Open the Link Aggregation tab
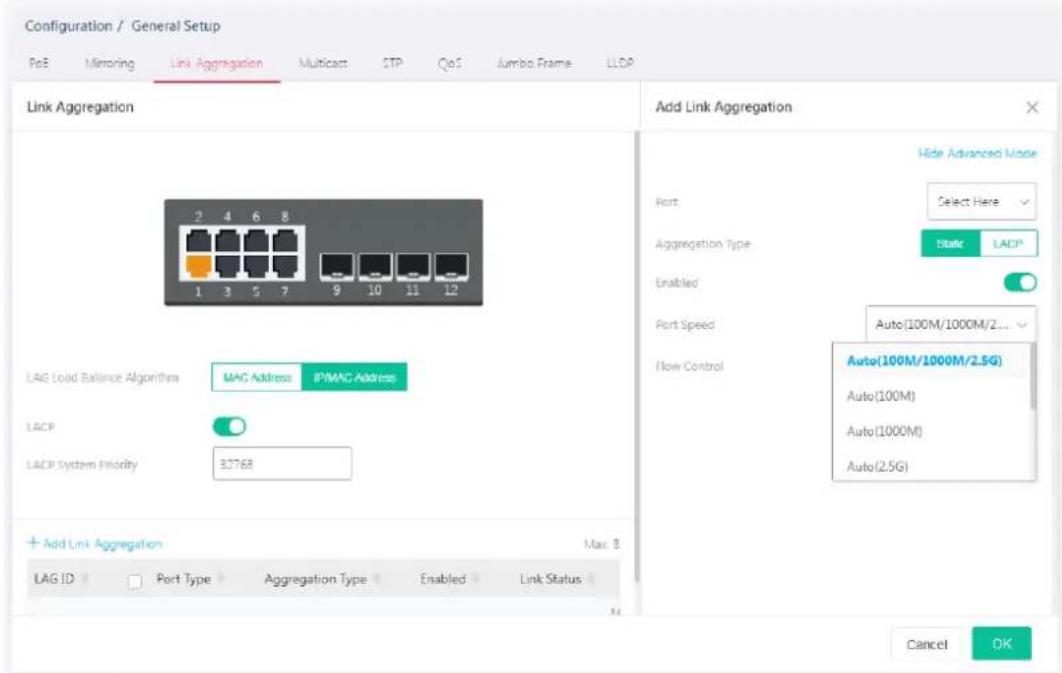The image size is (1062, 673). coord(217,63)
